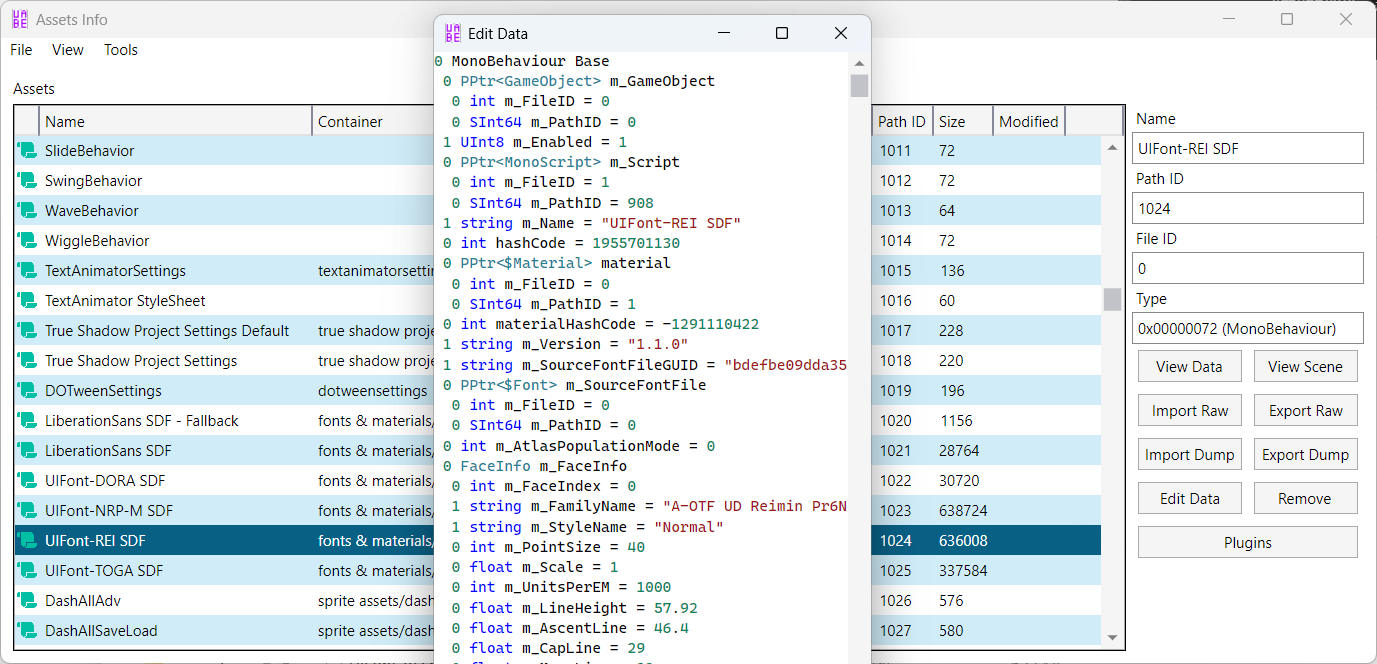Click the LiberationSans SDF asset icon

(x=27, y=451)
